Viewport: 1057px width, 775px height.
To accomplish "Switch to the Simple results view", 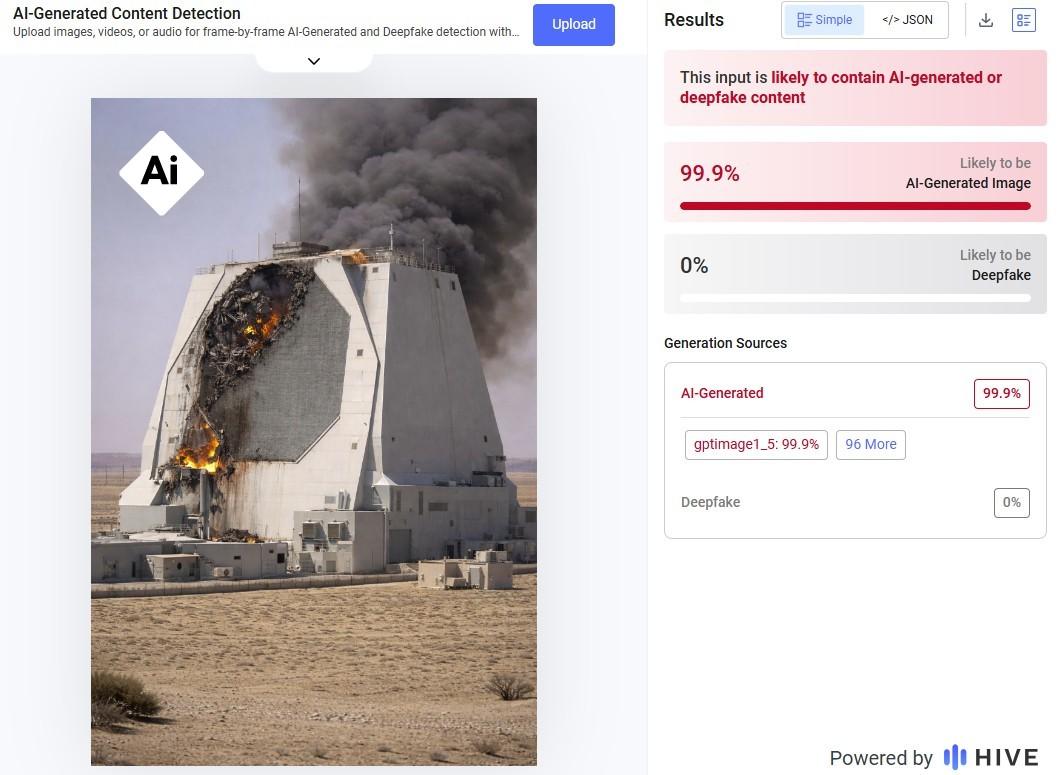I will [824, 20].
